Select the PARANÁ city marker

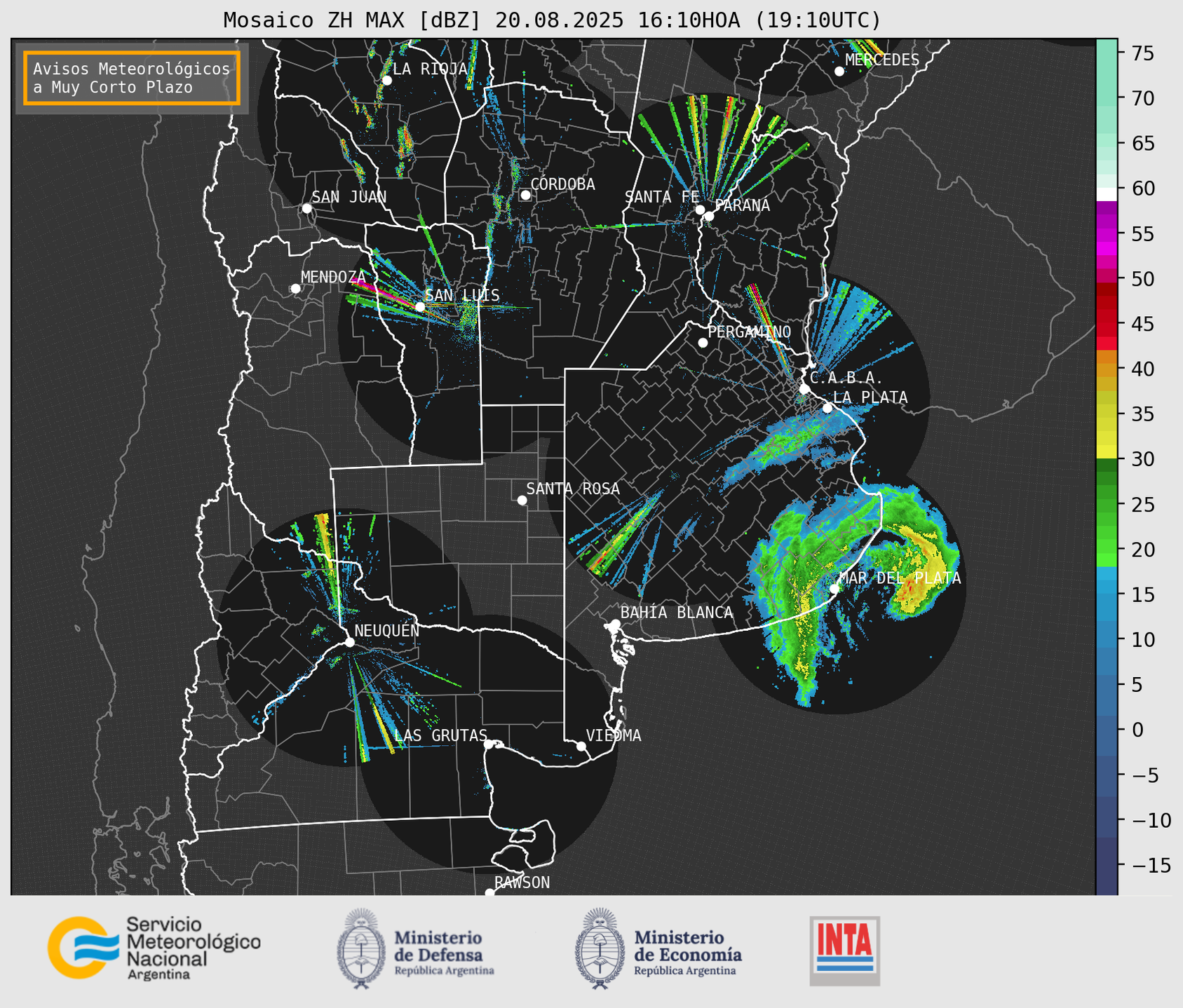(x=709, y=216)
